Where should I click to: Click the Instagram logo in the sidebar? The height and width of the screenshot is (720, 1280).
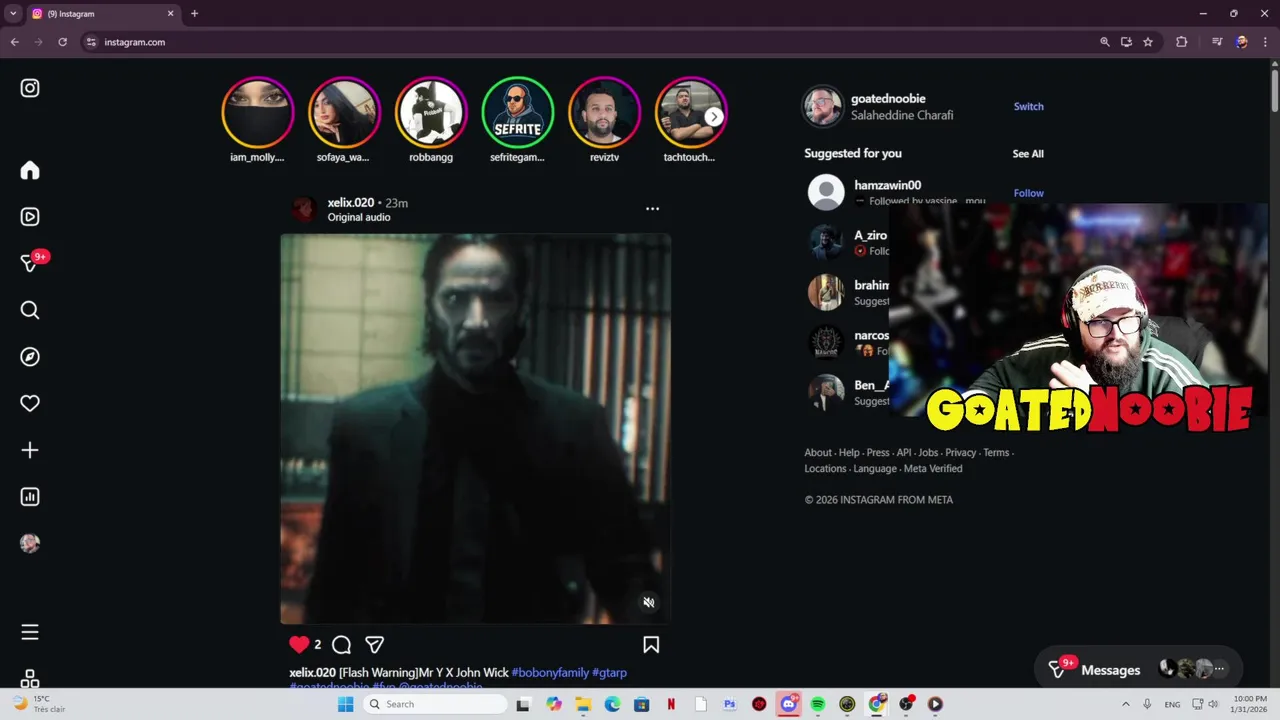tap(30, 88)
